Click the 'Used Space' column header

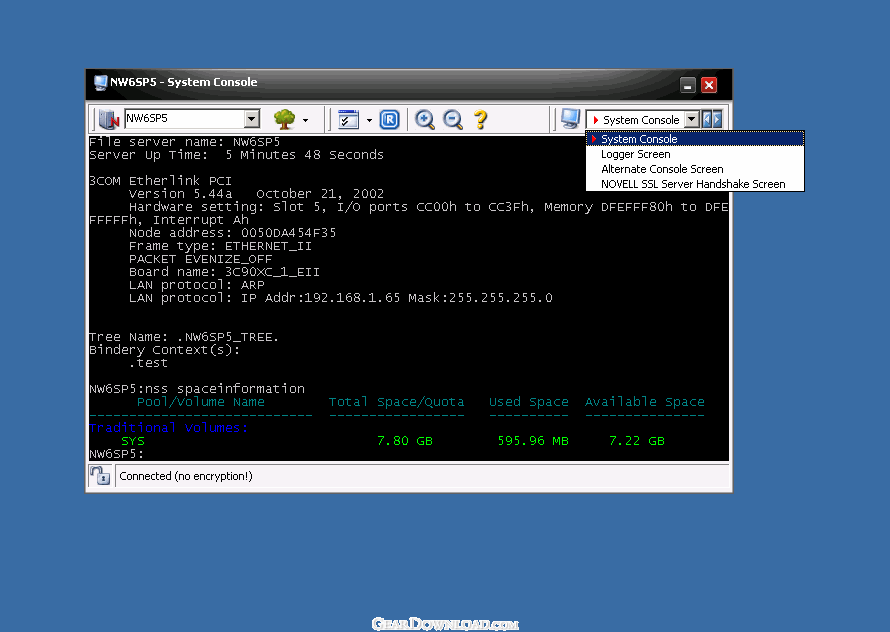528,402
